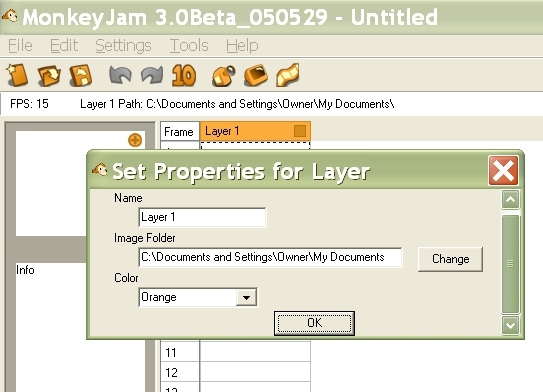Open the Tools menu
Image resolution: width=543 pixels, height=392 pixels.
189,45
